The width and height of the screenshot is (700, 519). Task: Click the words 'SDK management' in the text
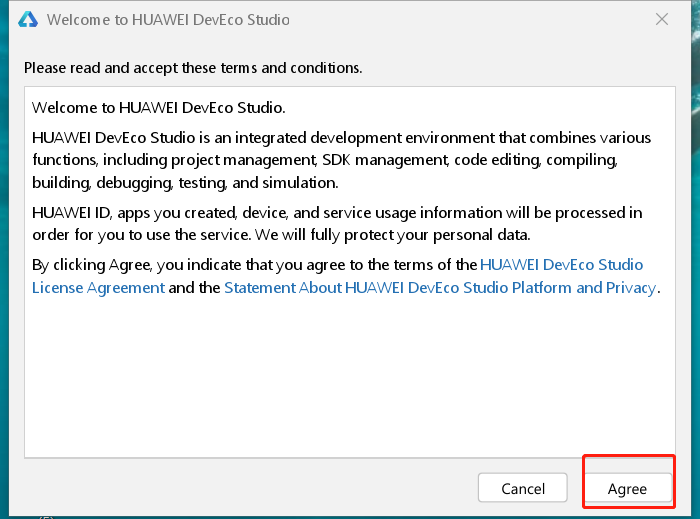[x=385, y=160]
